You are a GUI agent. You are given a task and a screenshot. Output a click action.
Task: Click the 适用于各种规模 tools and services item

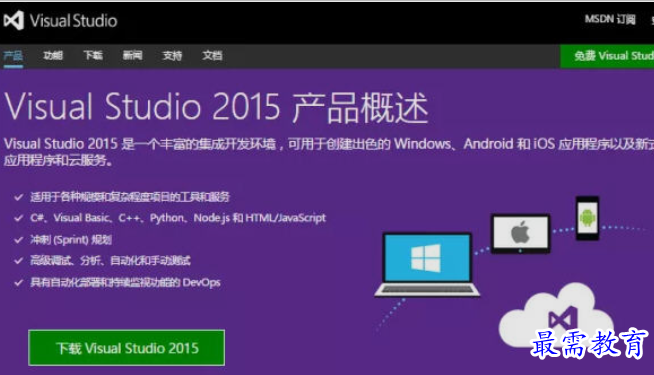tap(130, 197)
